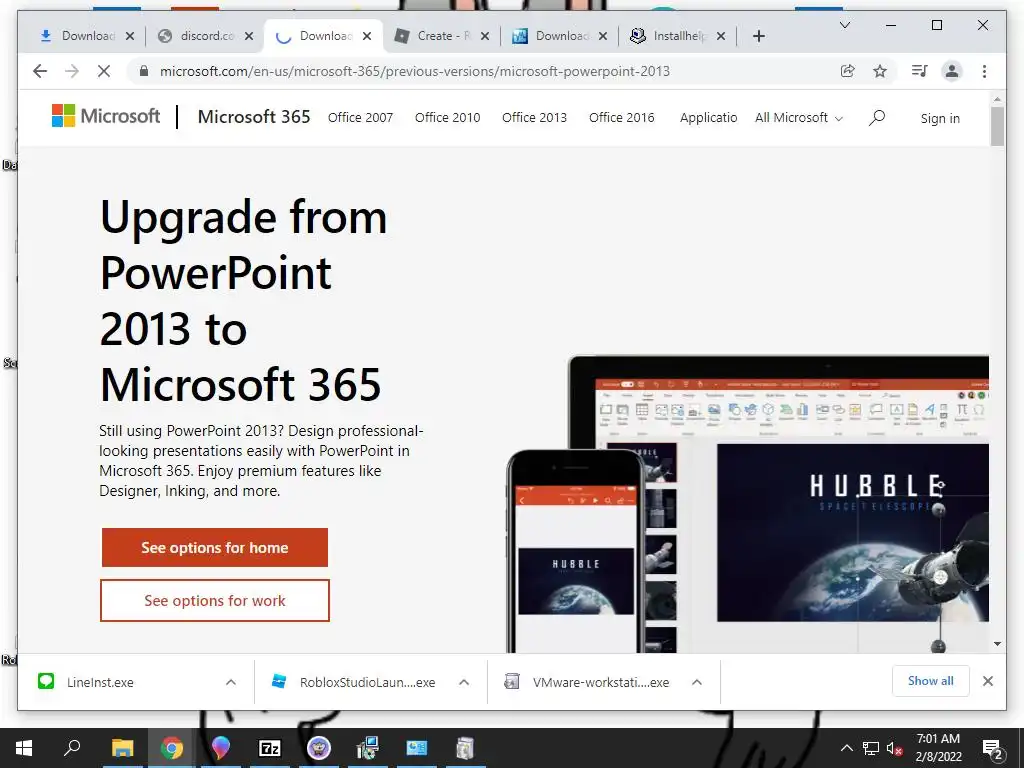Image resolution: width=1024 pixels, height=768 pixels.
Task: Click Show all downloads button
Action: [930, 681]
